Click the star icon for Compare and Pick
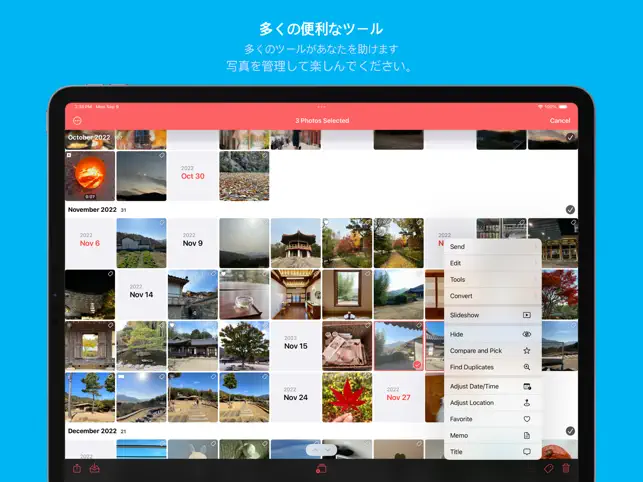643x482 pixels. click(x=527, y=351)
